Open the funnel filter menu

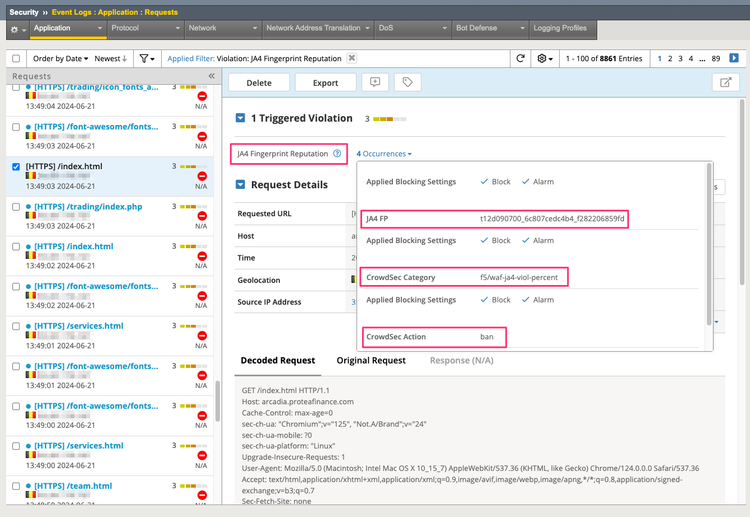click(x=147, y=59)
